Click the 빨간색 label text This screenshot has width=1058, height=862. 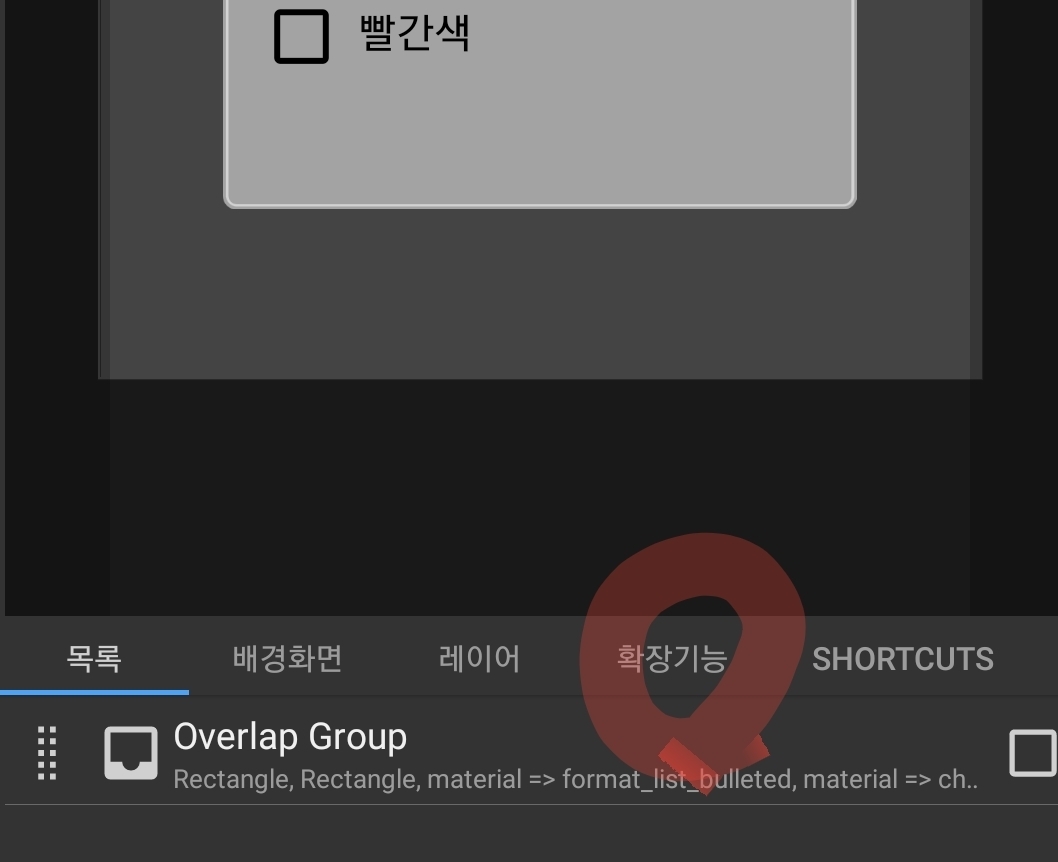[414, 32]
